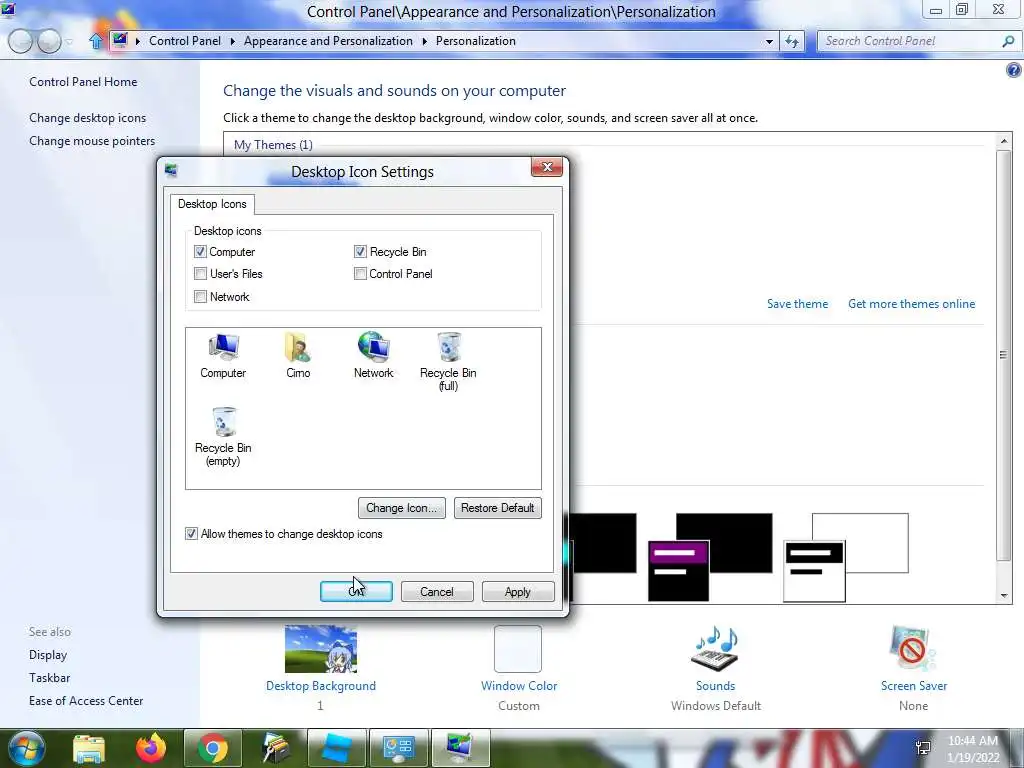Click the Desktop Icon Settings title bar icon
1024x768 pixels.
171,170
